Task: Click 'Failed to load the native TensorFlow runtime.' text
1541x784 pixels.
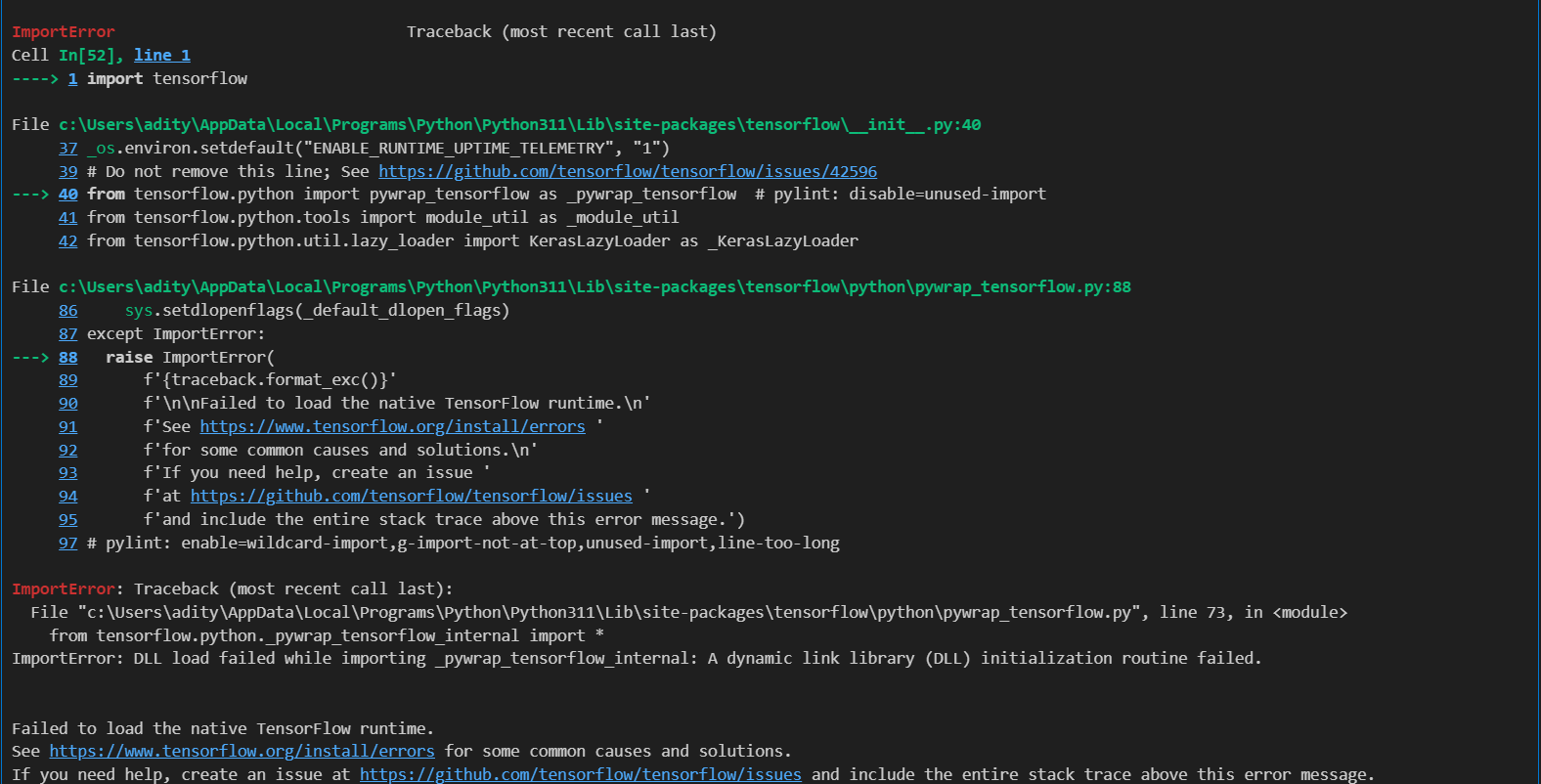Action: click(x=223, y=728)
